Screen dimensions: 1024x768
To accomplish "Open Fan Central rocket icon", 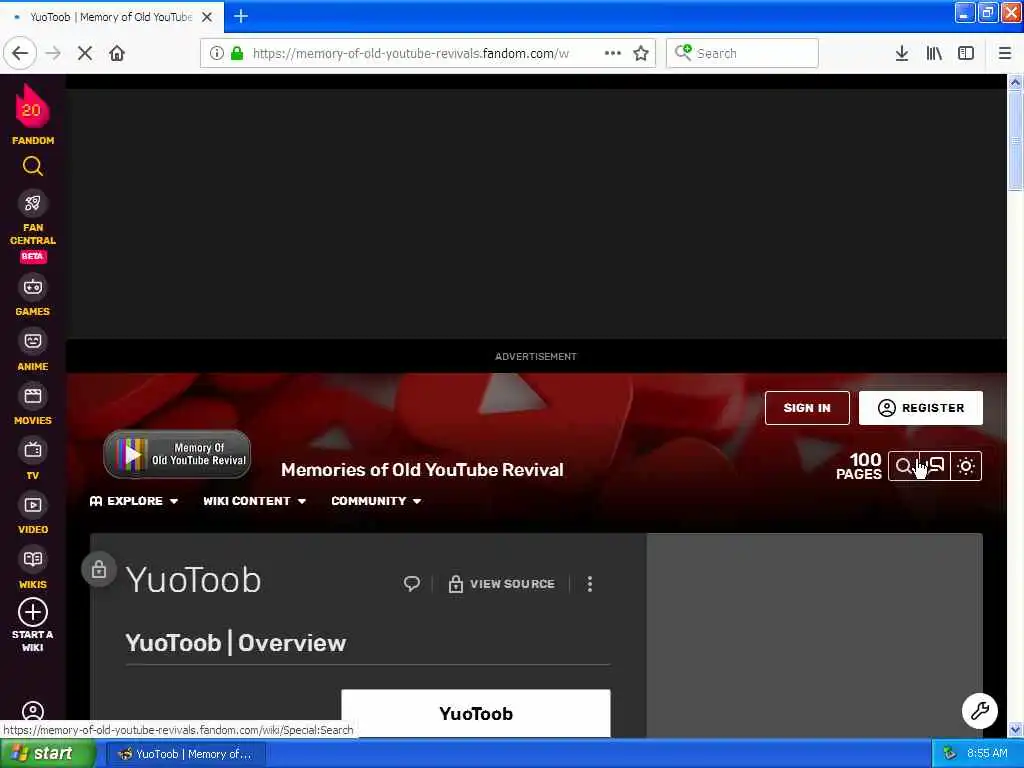I will click(x=33, y=203).
